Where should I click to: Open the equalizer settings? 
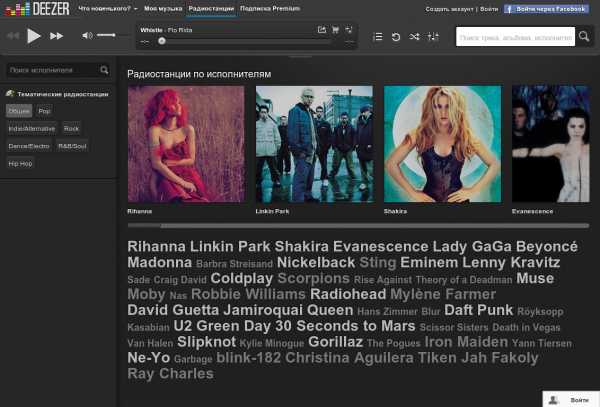[x=433, y=36]
